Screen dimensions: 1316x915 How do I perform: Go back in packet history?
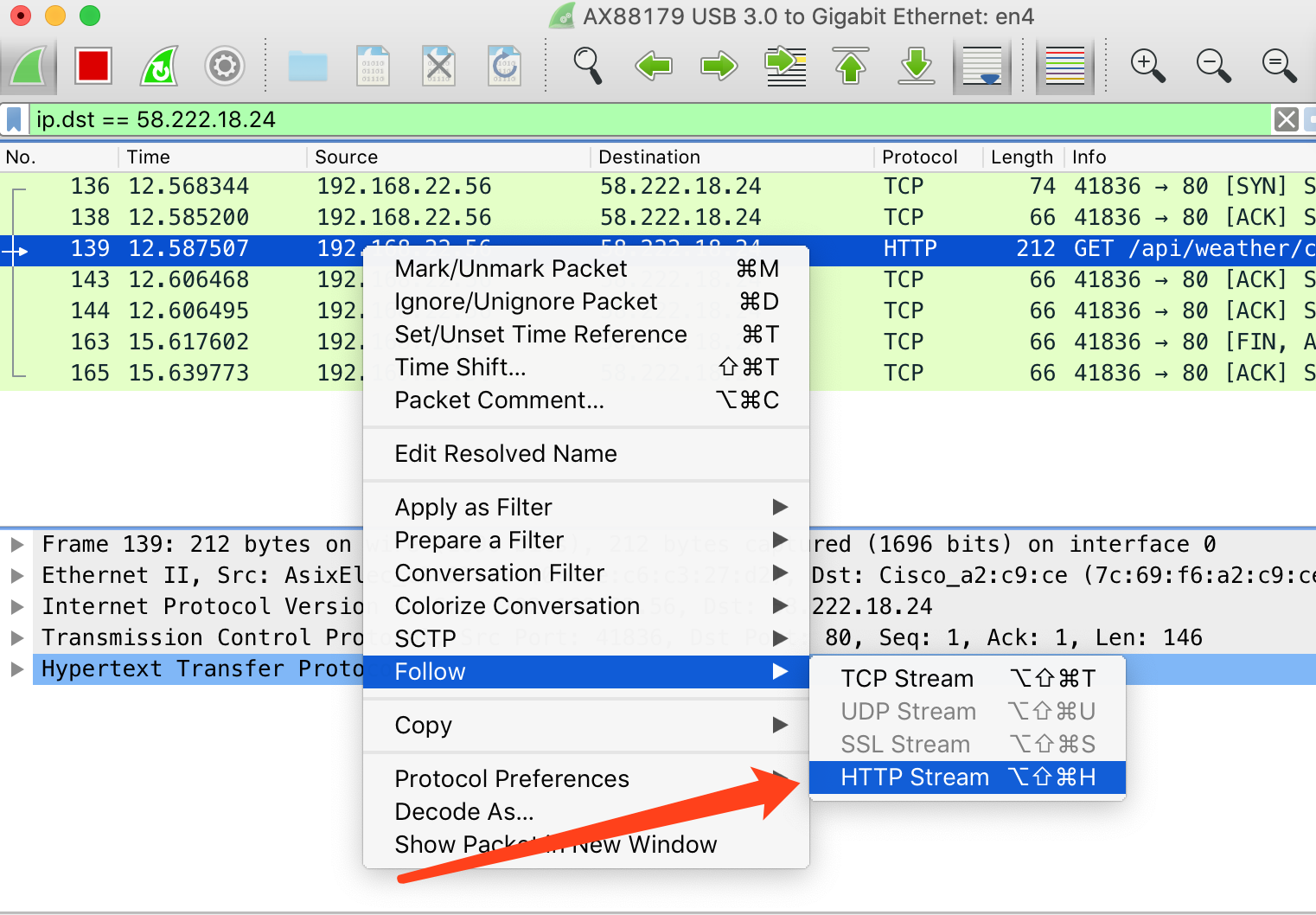(654, 66)
